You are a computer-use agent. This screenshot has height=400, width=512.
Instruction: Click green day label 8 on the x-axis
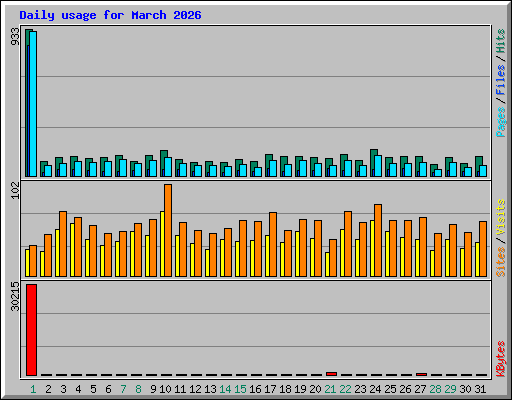(x=138, y=389)
